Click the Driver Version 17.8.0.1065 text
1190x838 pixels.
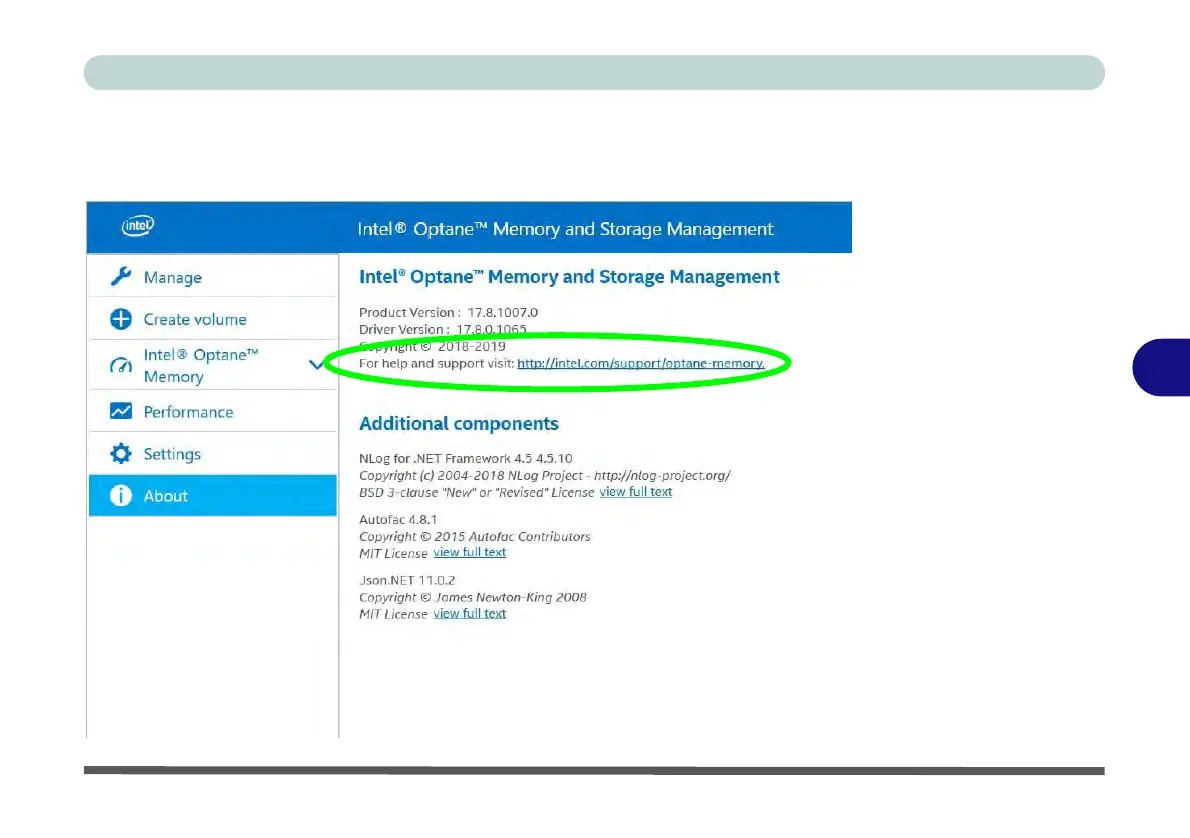pos(442,329)
